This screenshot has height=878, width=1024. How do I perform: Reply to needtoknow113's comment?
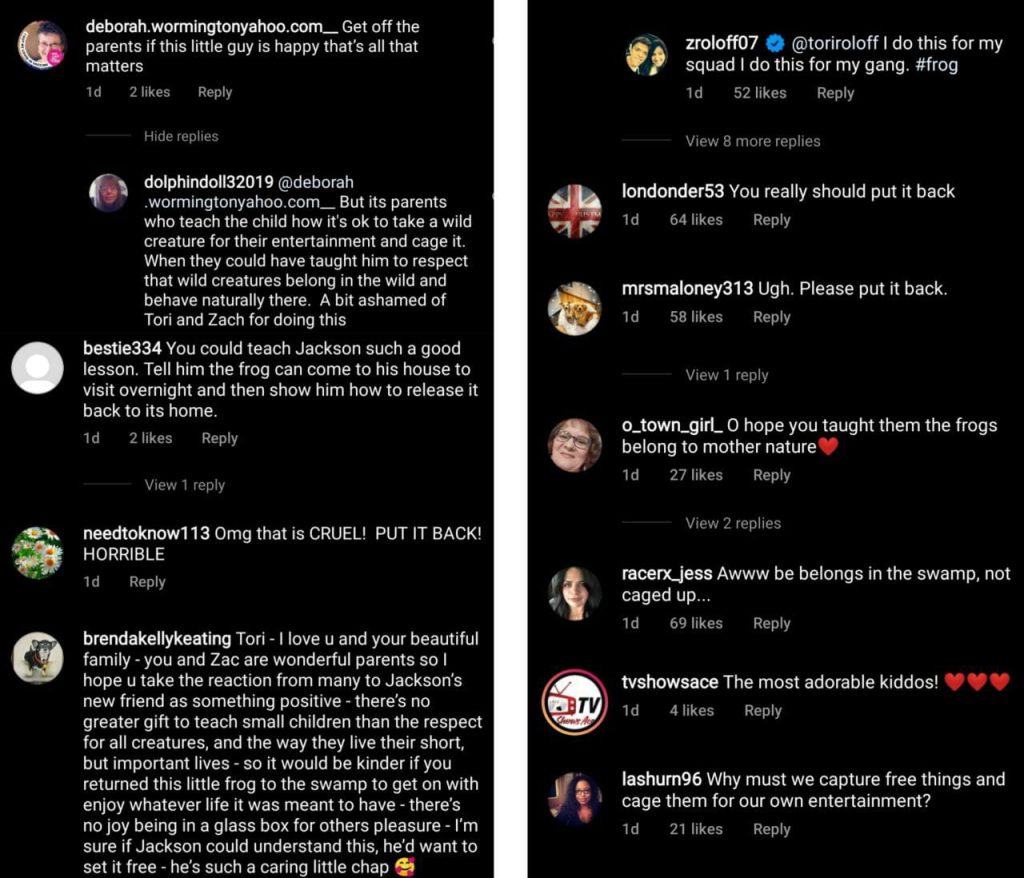(x=147, y=582)
